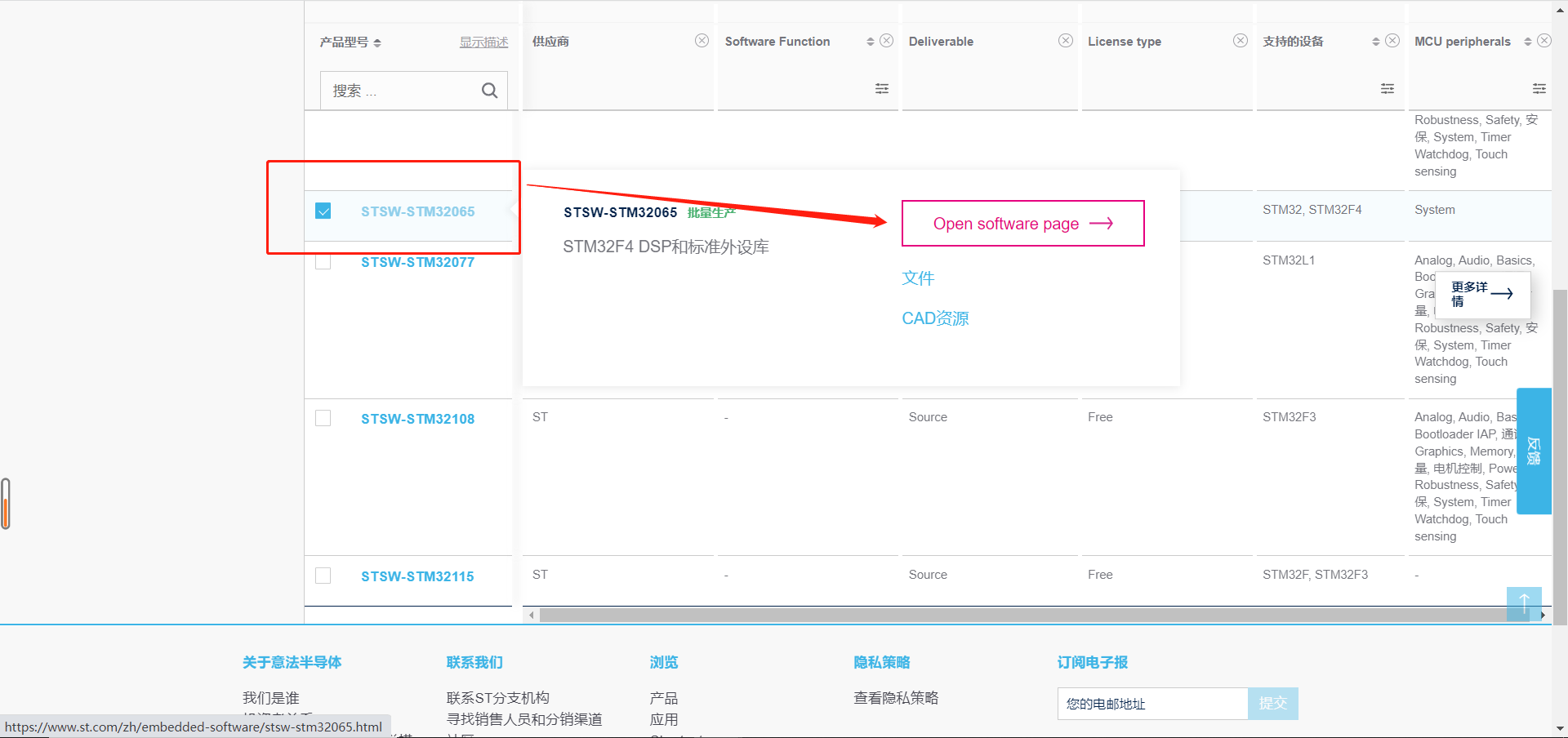Open the STSW-STM32115 product link
This screenshot has height=738, width=1568.
pos(418,576)
